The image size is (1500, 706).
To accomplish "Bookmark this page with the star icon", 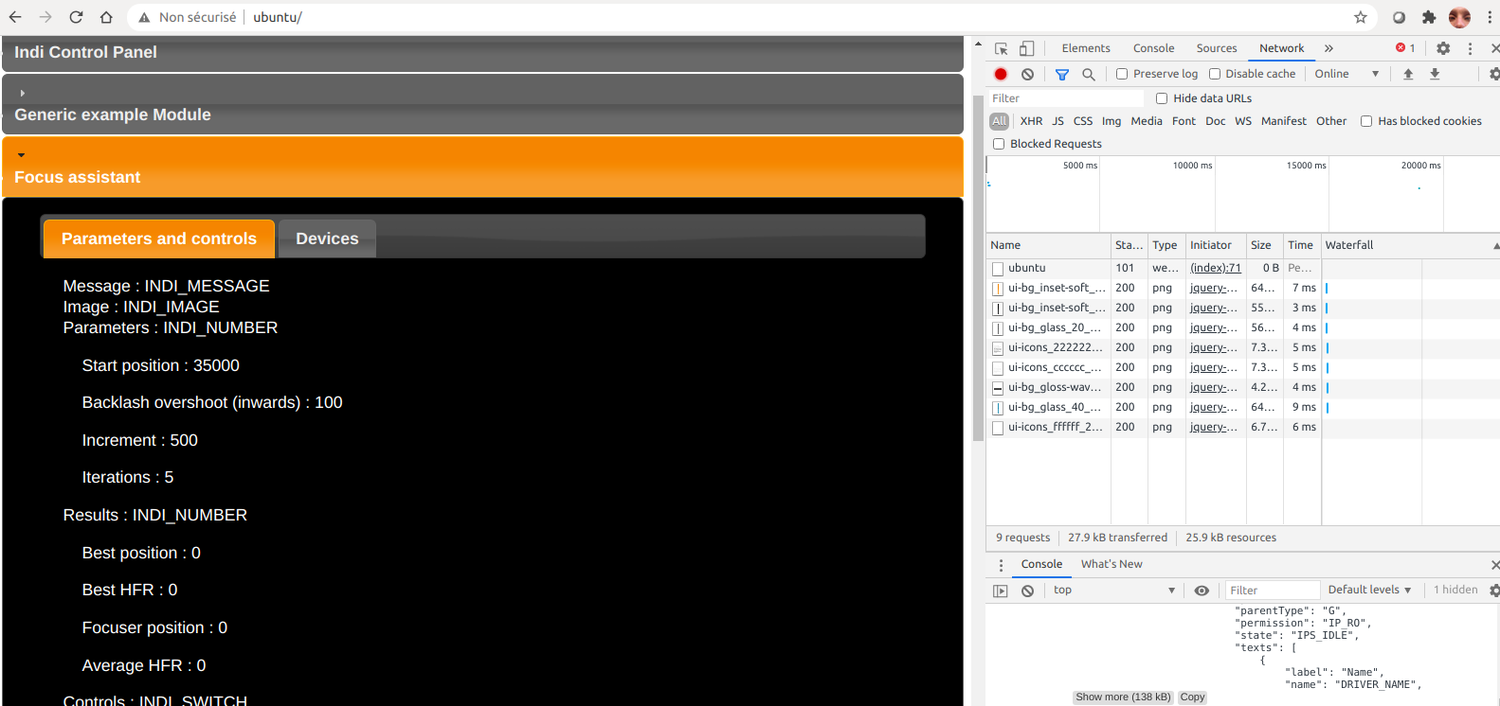I will click(1360, 17).
